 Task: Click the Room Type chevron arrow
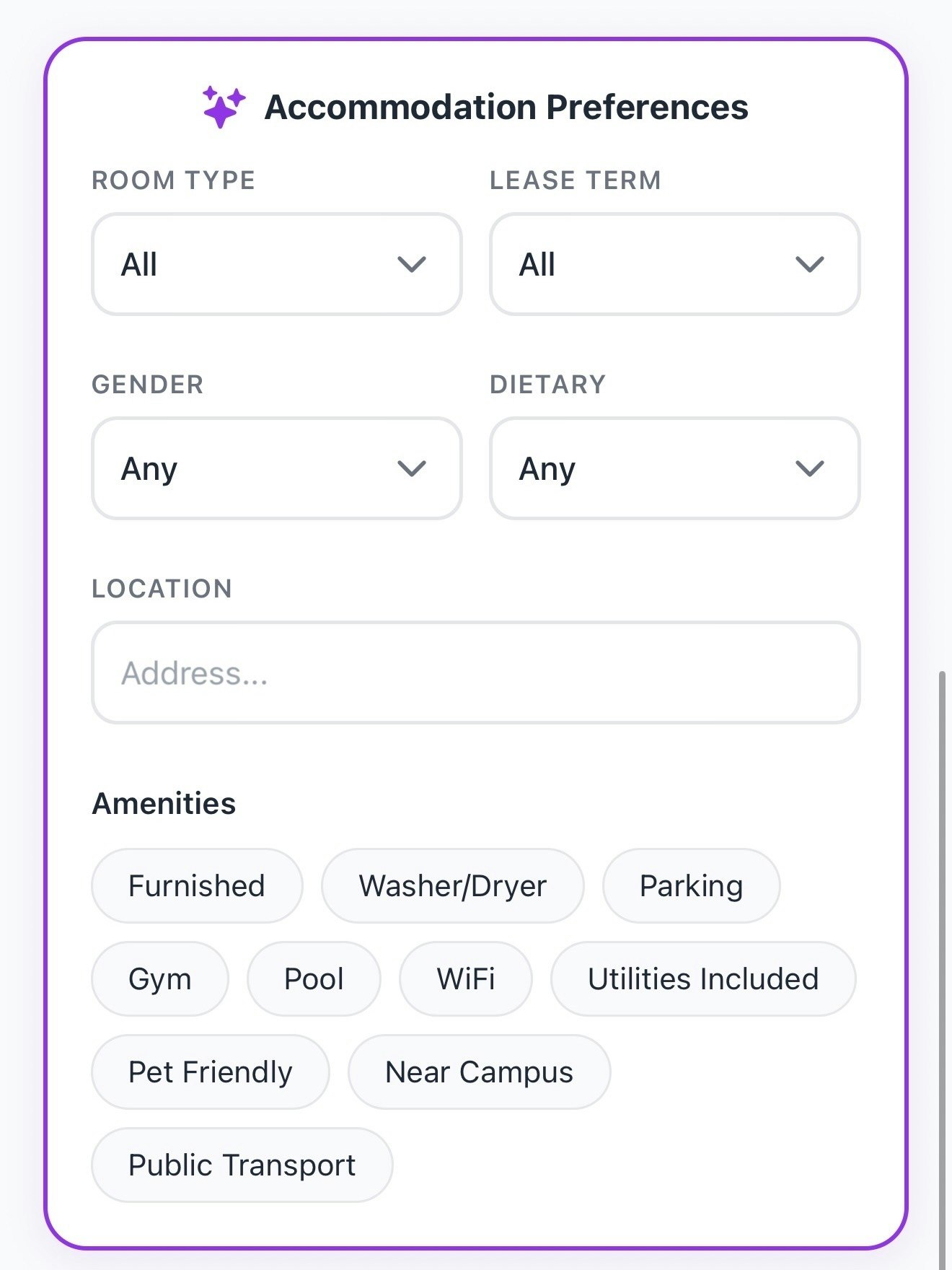point(412,264)
